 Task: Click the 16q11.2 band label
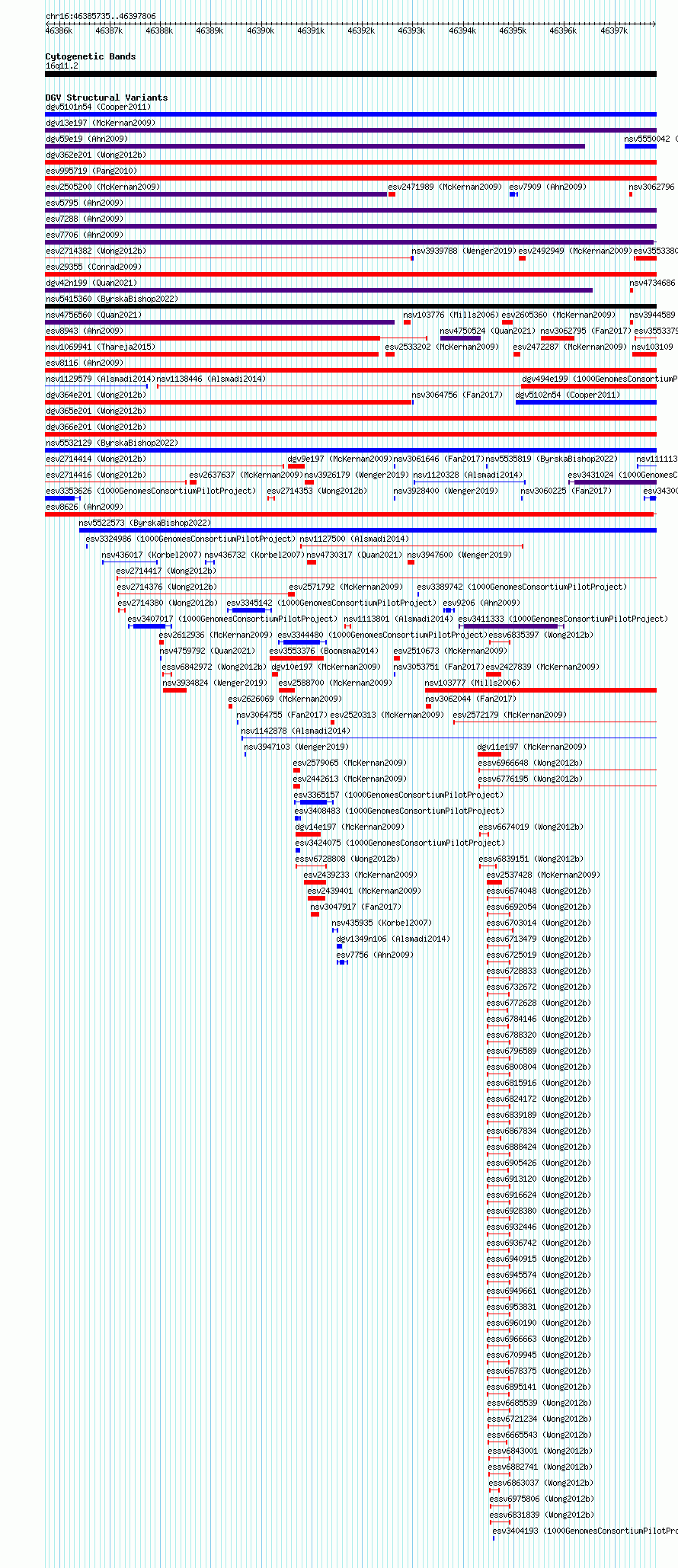pos(62,66)
